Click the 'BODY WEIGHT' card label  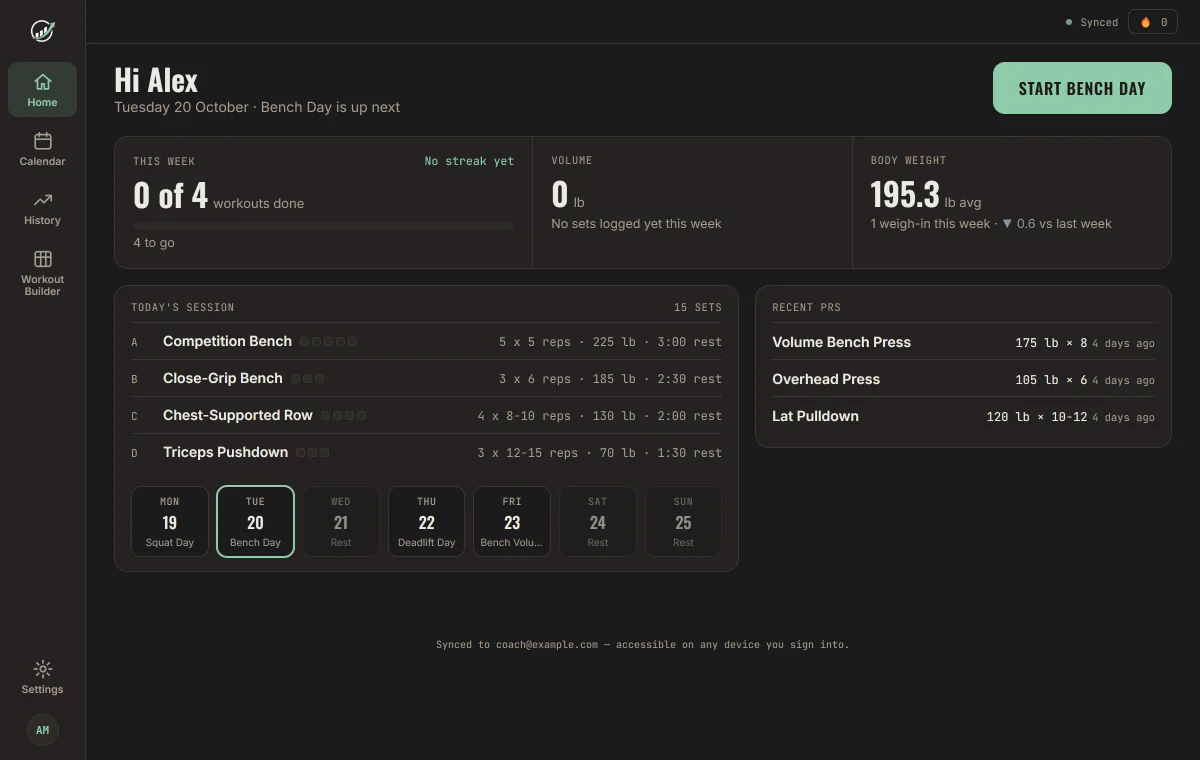[x=908, y=160]
